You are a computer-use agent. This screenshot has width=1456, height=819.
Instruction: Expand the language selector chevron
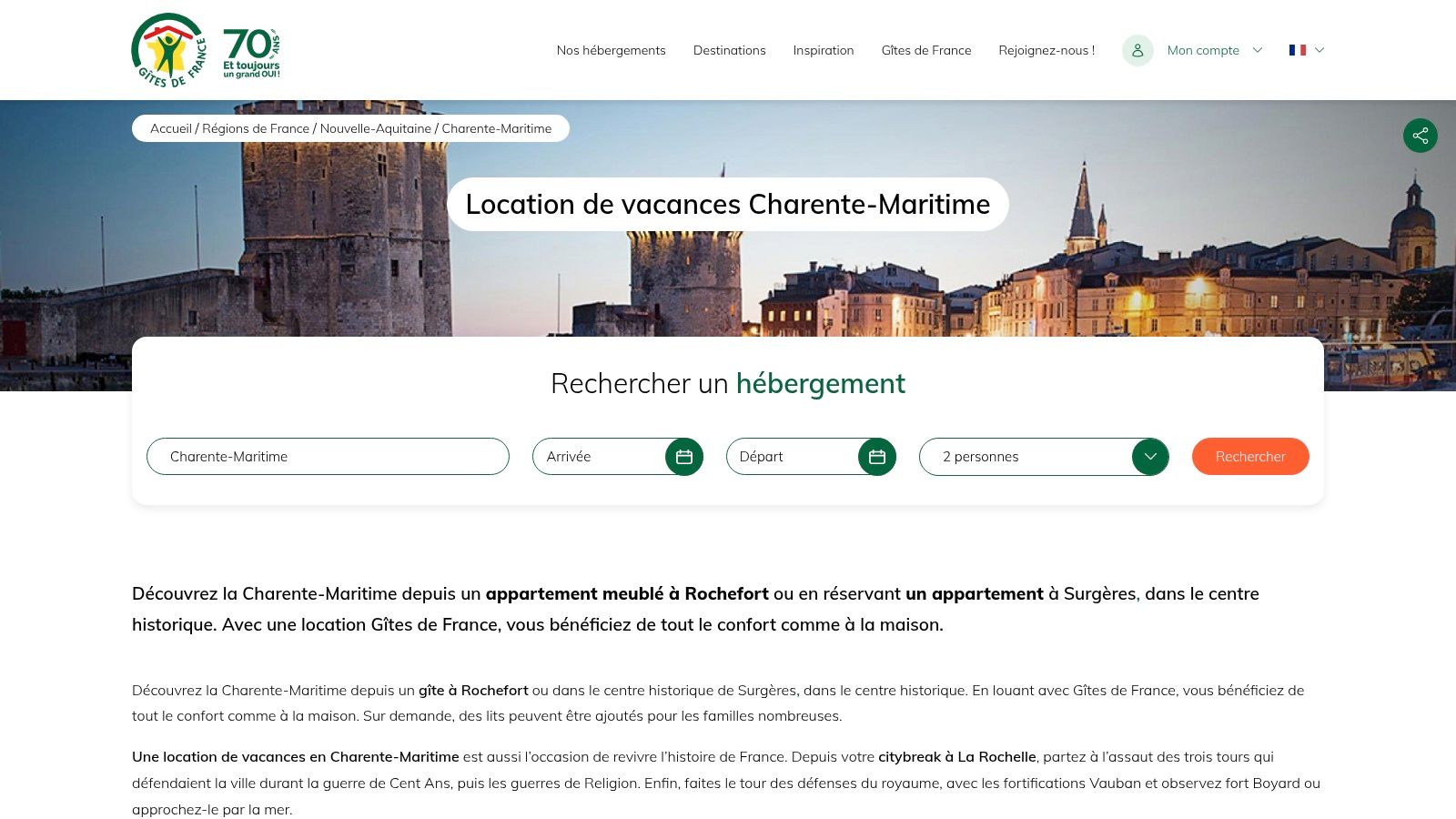click(x=1319, y=50)
